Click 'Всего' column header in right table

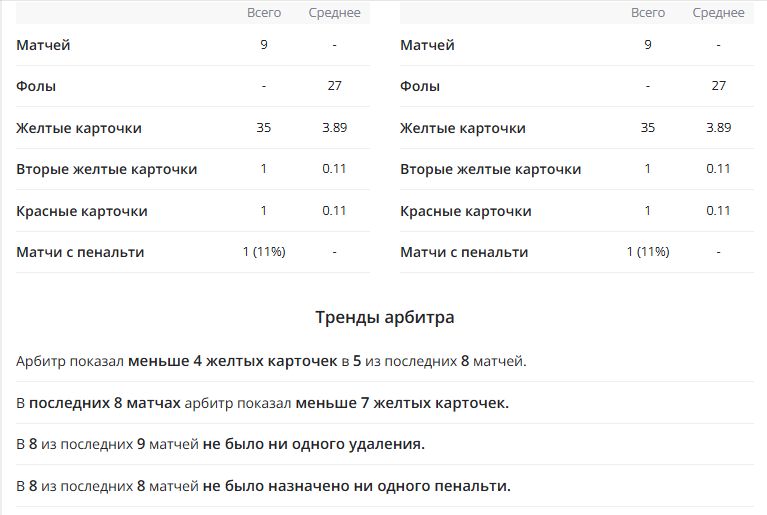pos(648,13)
